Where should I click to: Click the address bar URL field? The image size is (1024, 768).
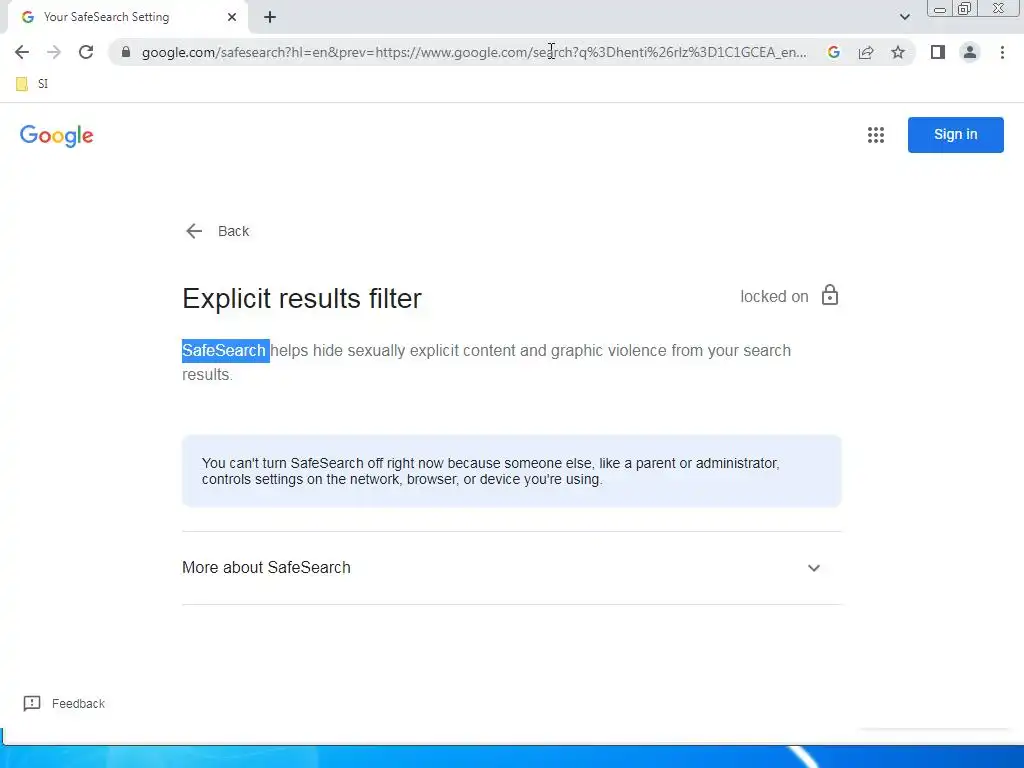click(x=474, y=52)
